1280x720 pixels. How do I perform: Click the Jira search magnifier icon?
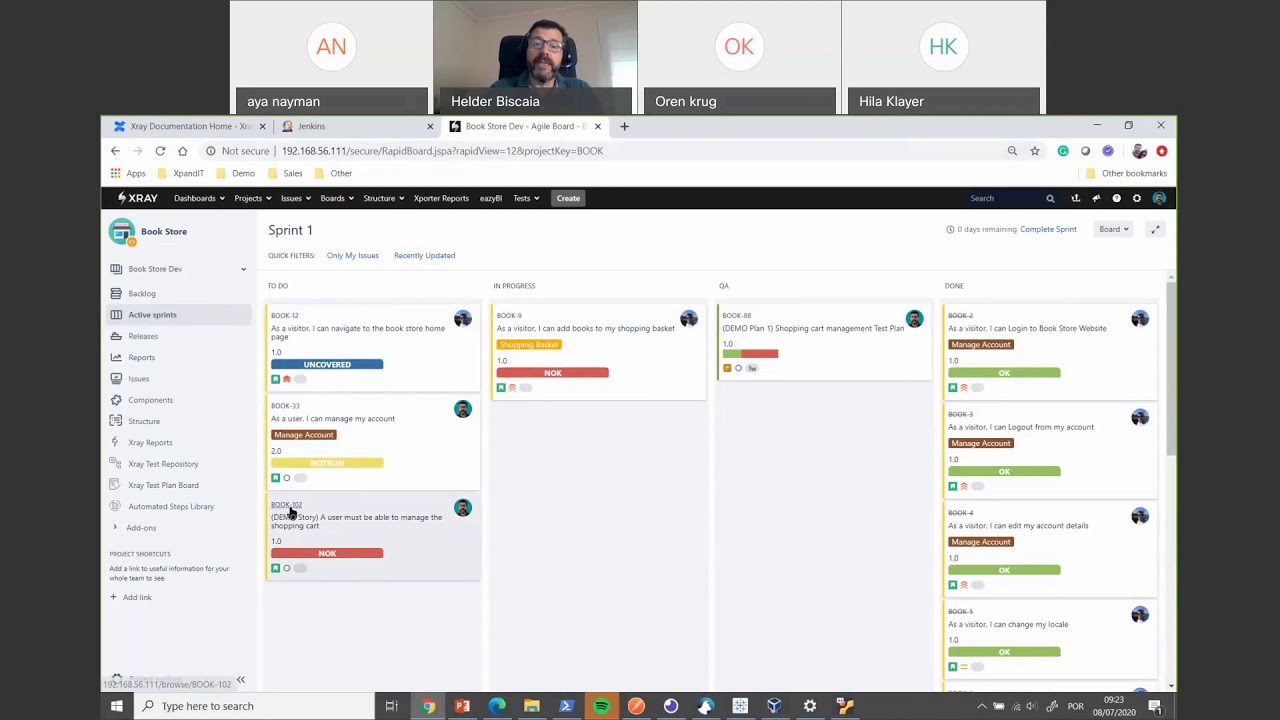(1050, 198)
